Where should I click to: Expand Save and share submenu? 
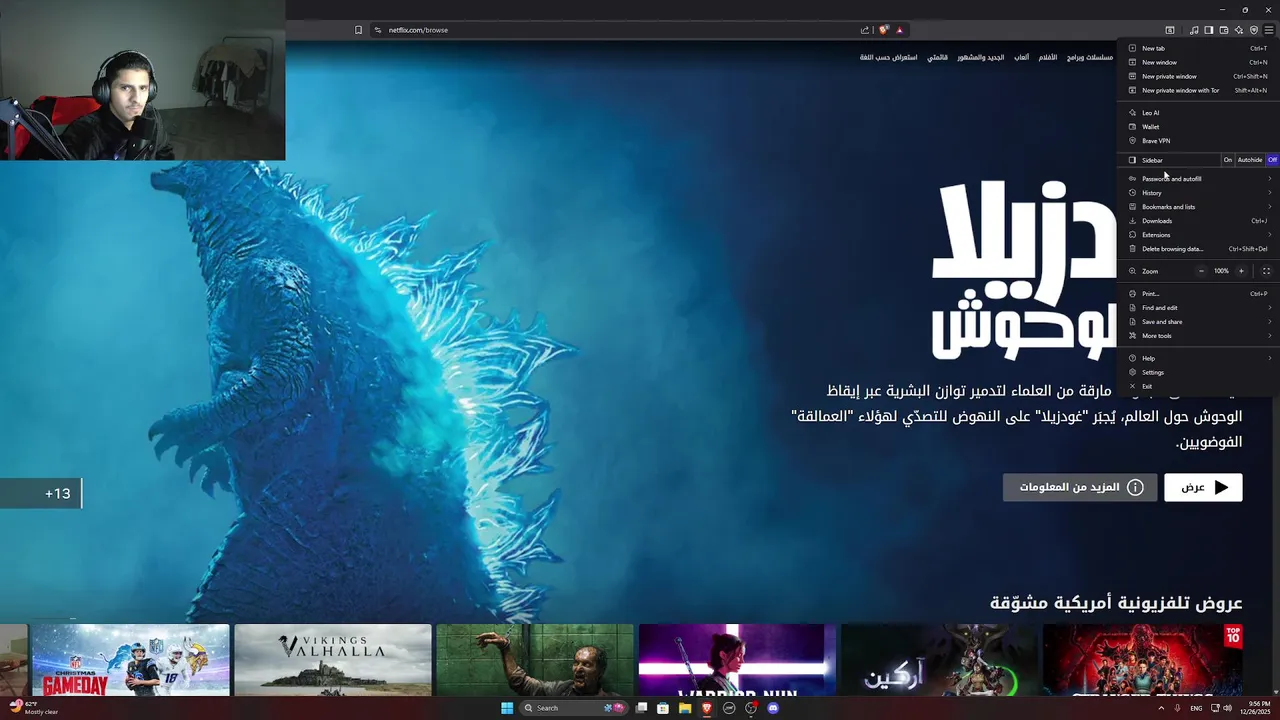pyautogui.click(x=1198, y=322)
